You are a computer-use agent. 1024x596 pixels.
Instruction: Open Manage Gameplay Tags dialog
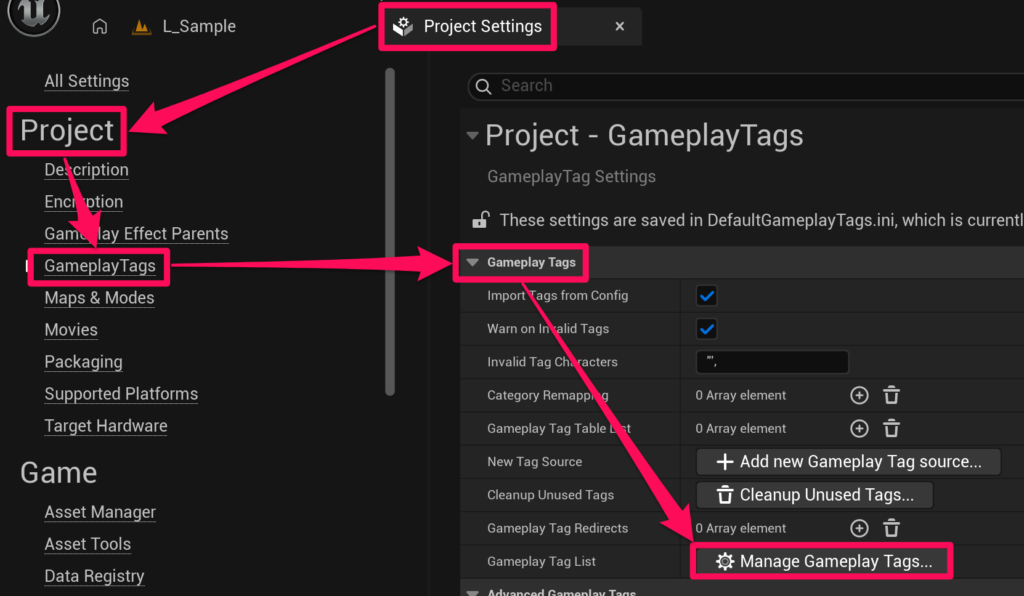click(x=823, y=562)
